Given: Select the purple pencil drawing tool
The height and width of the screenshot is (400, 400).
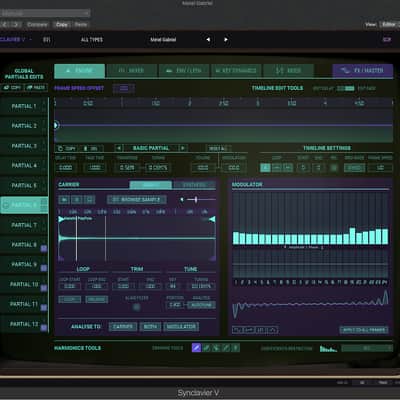Looking at the screenshot, I should 196,348.
